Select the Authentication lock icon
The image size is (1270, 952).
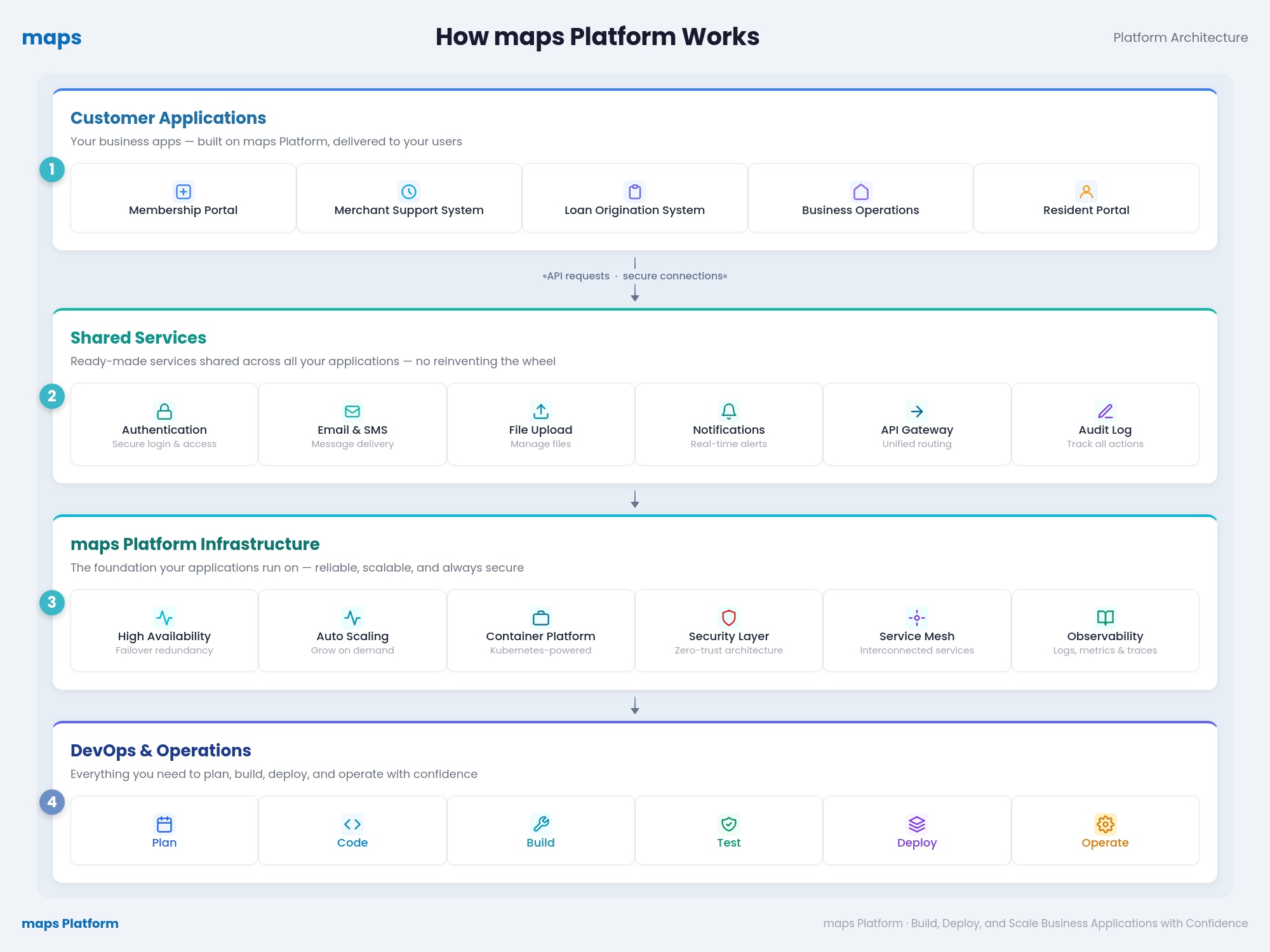point(164,412)
